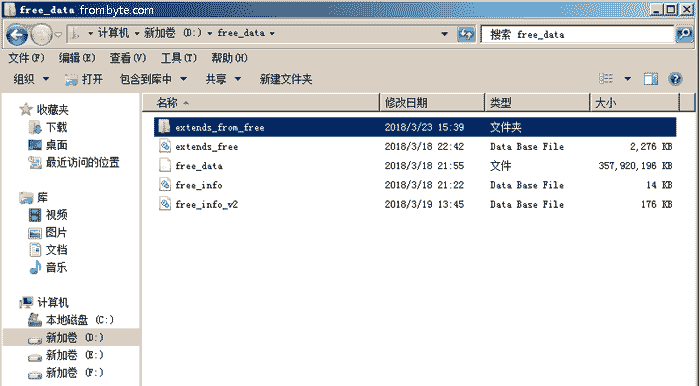Refresh the free_data folder view
Screen dimensions: 700x386
466,34
